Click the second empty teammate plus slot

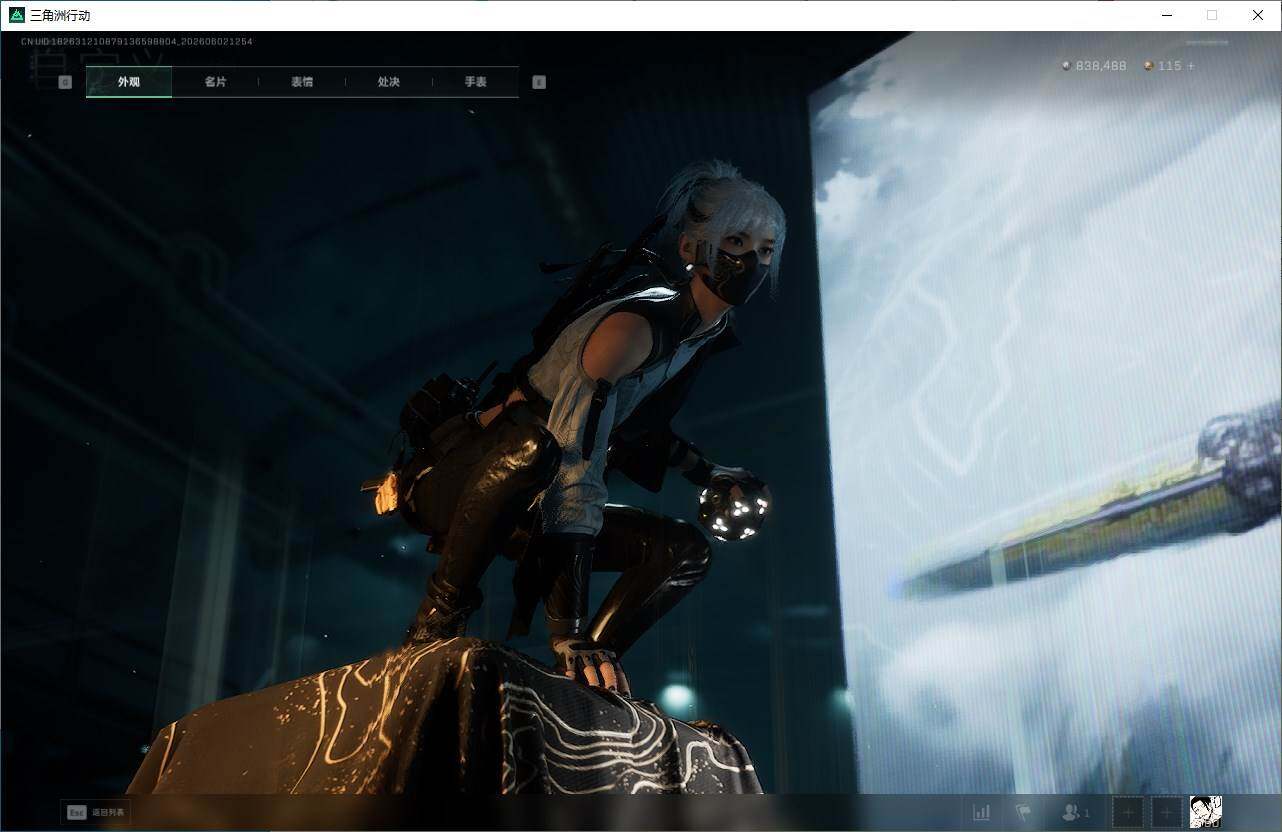click(x=1166, y=812)
